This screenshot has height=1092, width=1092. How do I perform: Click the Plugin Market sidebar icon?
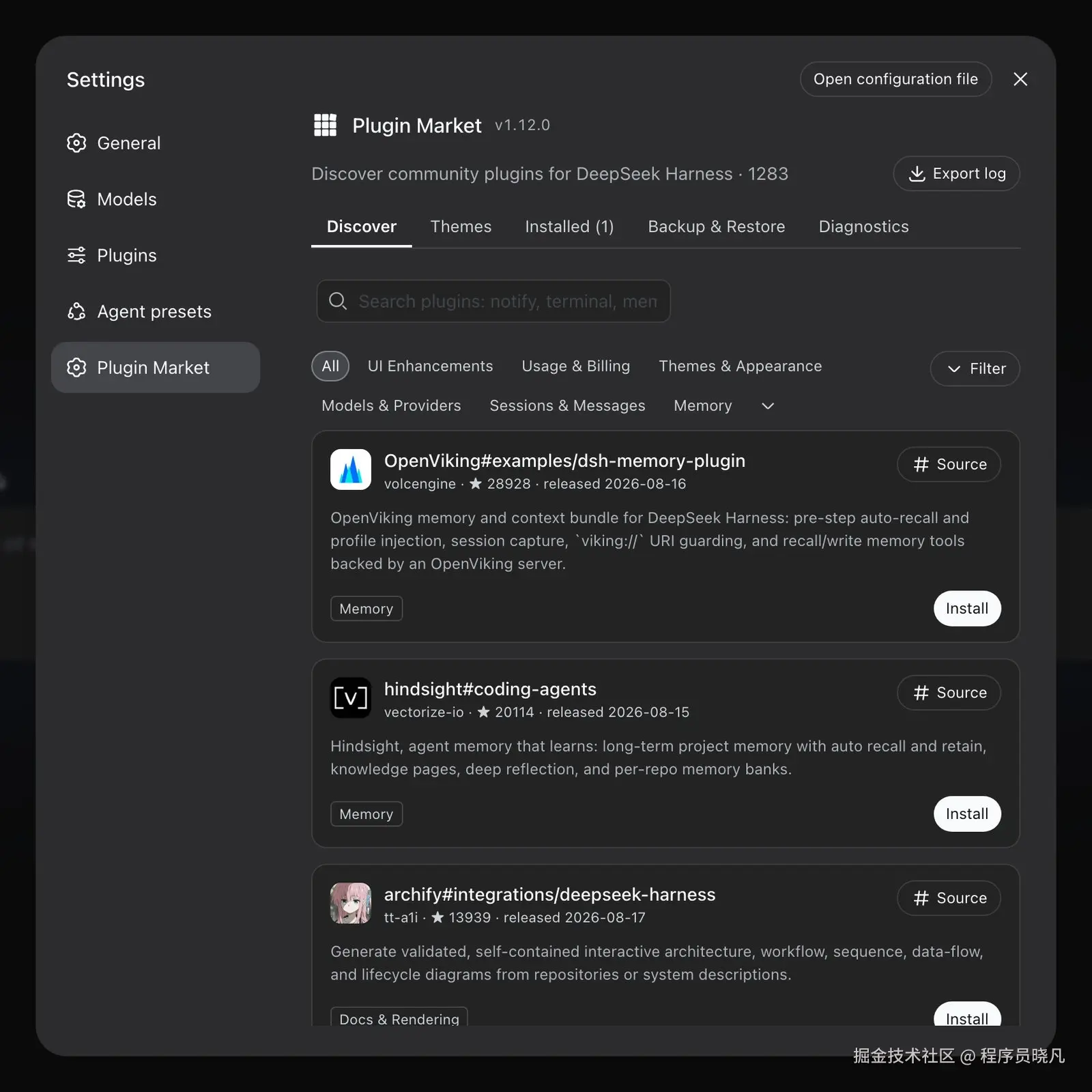pyautogui.click(x=76, y=367)
